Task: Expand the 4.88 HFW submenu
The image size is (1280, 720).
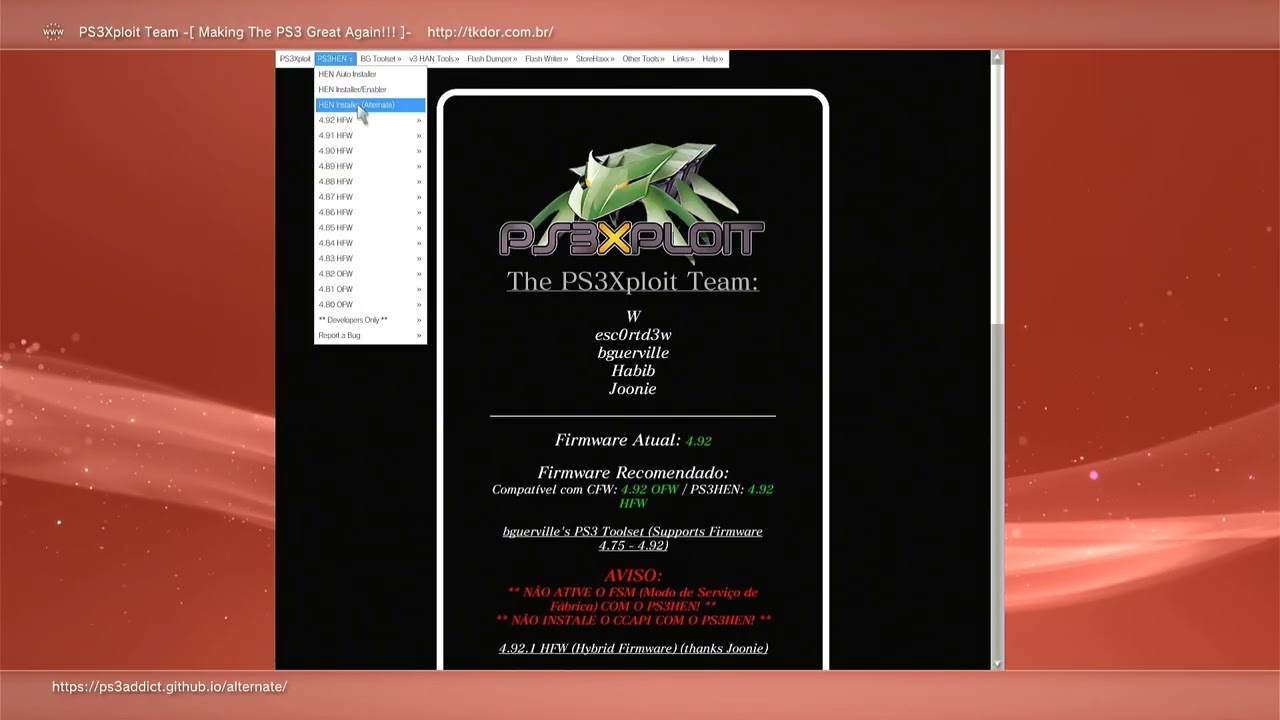Action: 370,182
